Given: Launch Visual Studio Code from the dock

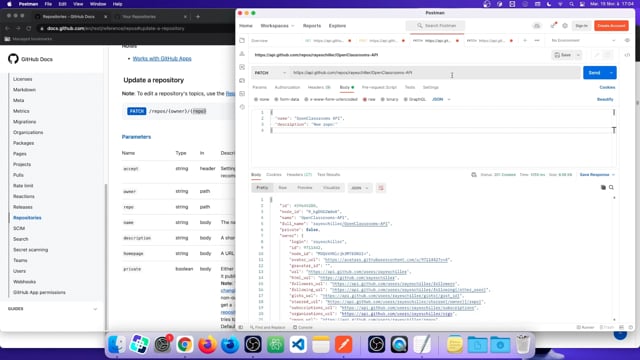Looking at the screenshot, I should pos(298,344).
